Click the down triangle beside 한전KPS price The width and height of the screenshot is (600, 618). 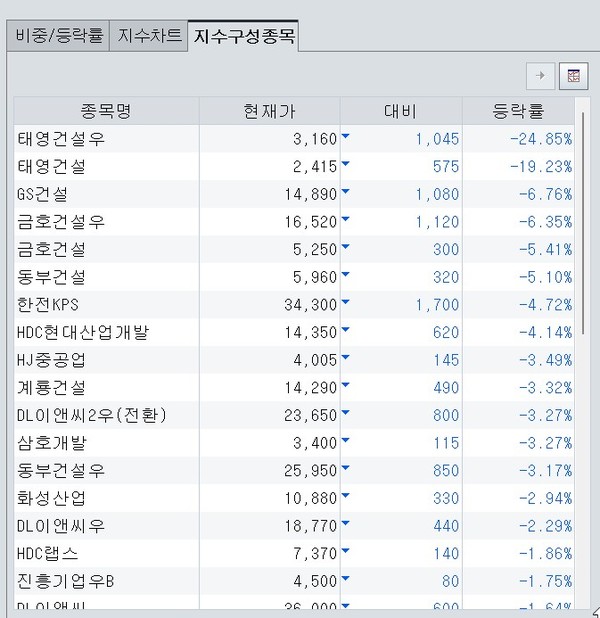346,302
